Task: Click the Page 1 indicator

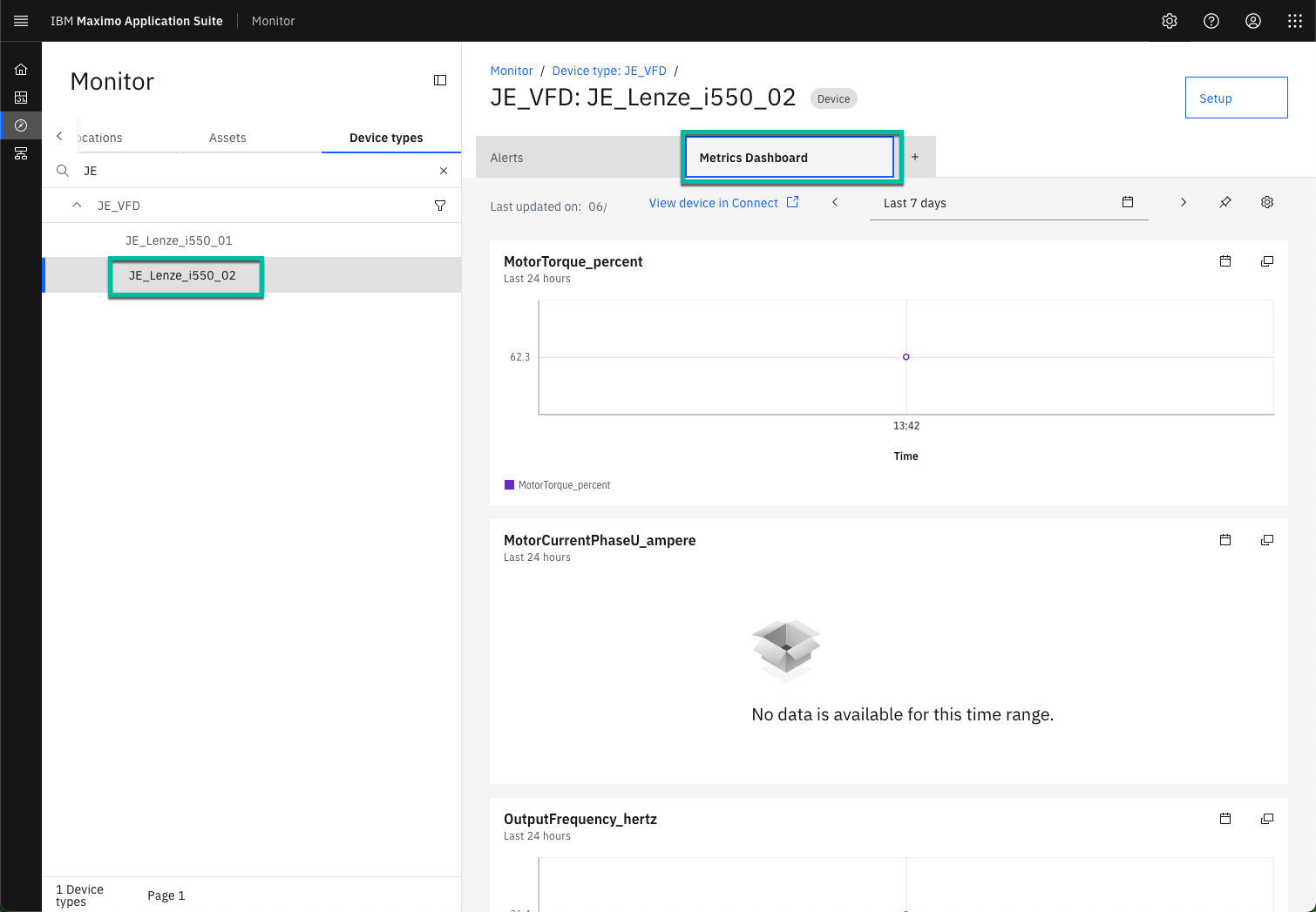Action: 166,895
